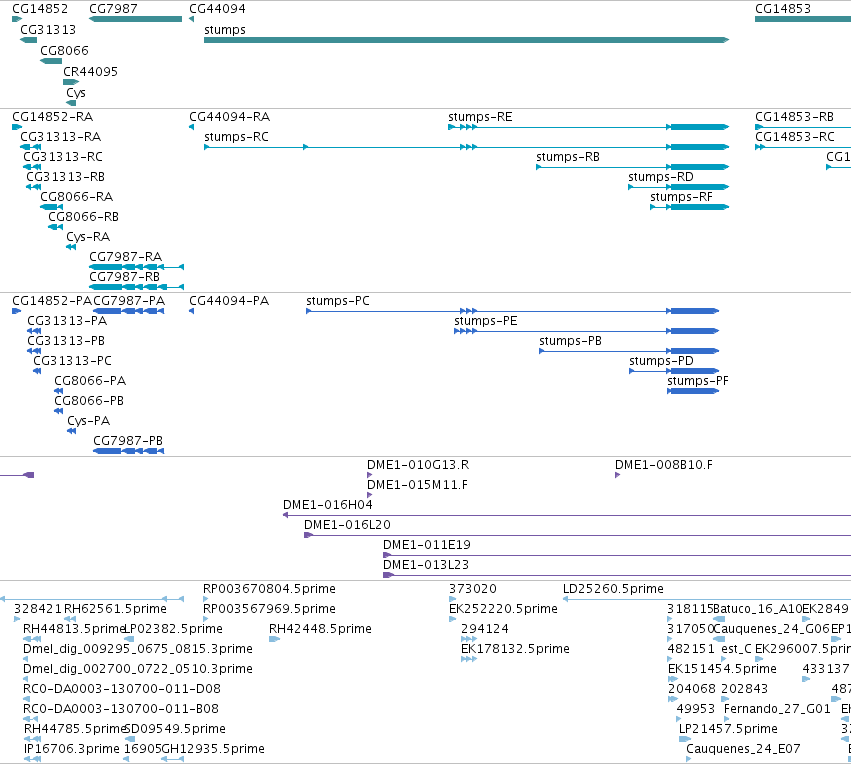The image size is (851, 764).
Task: Select the DME1-008B10.F clone label
Action: tap(664, 465)
